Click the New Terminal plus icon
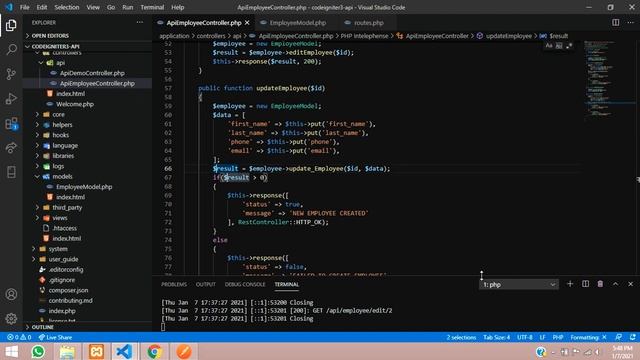The image size is (640, 360). coord(570,284)
